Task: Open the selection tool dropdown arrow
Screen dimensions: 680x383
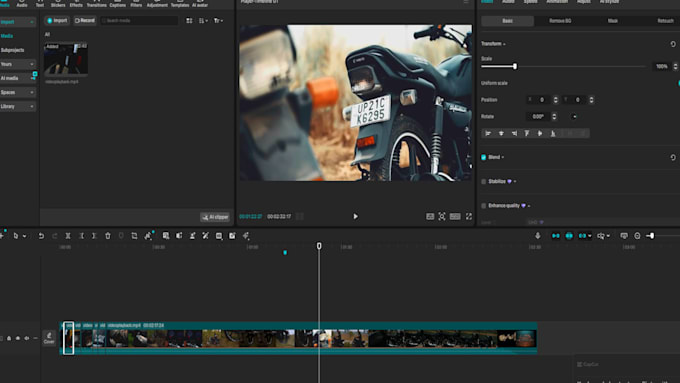Action: tap(24, 236)
